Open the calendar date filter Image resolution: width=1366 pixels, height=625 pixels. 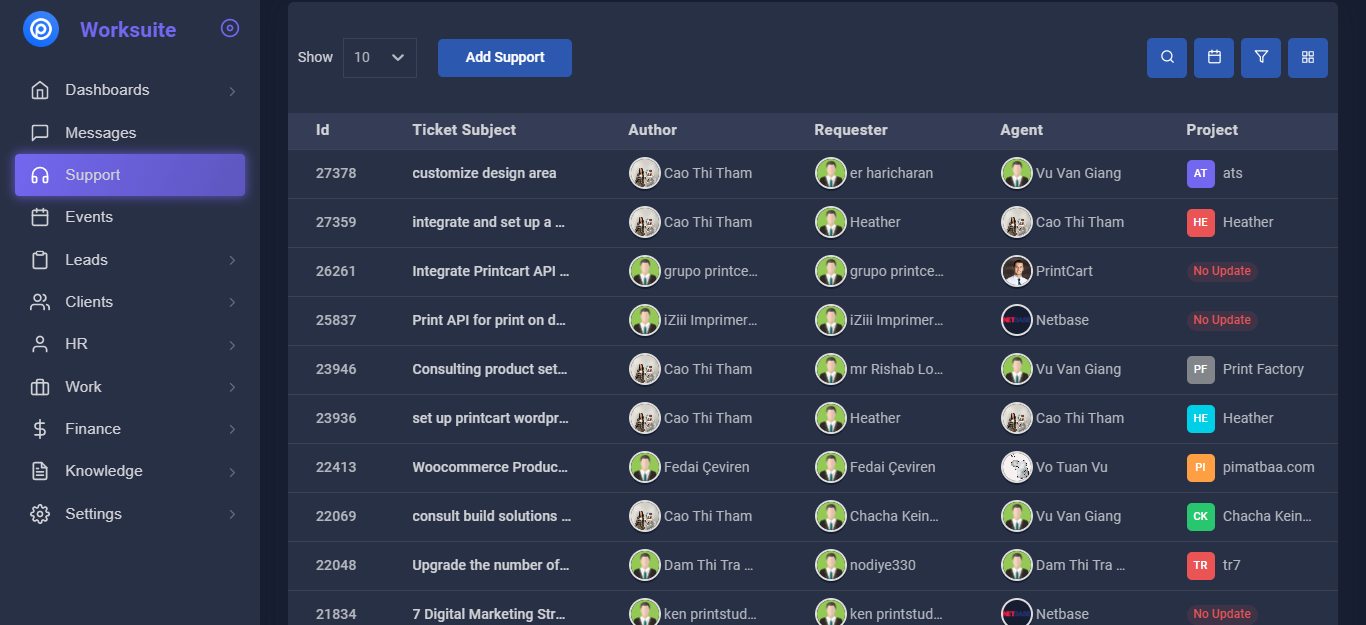pyautogui.click(x=1214, y=58)
